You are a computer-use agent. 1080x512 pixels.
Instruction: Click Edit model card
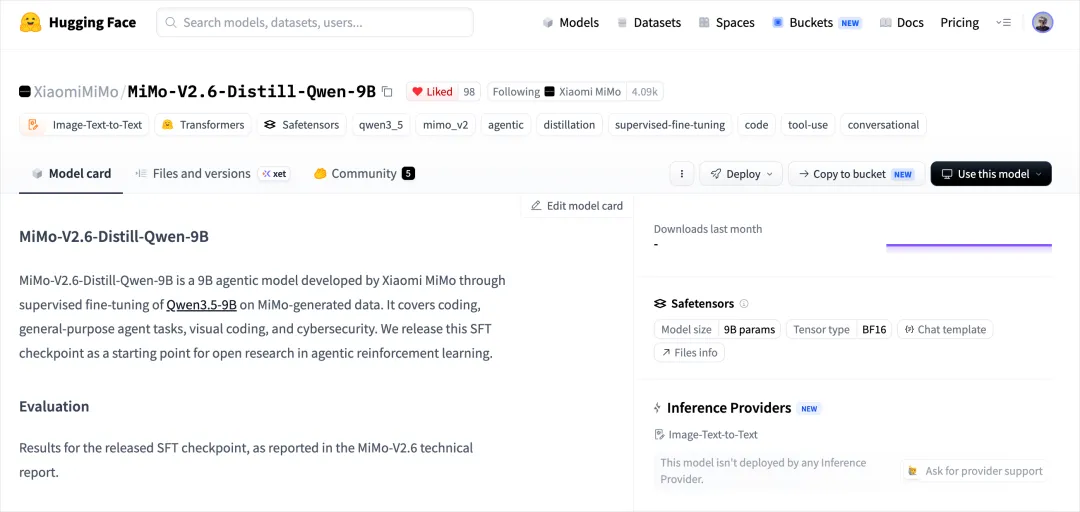point(577,205)
